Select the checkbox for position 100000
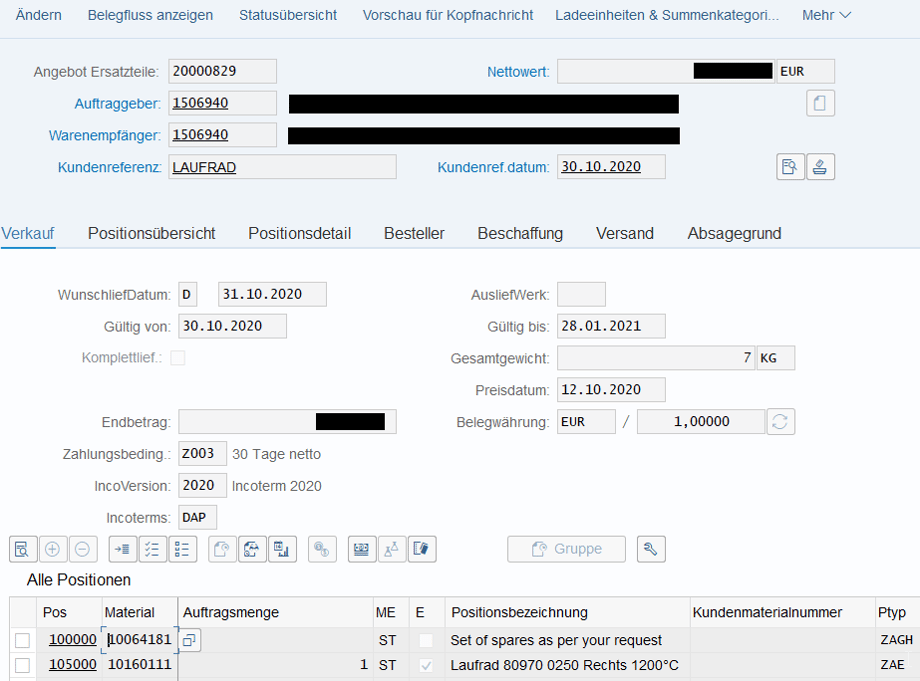 click(x=22, y=640)
